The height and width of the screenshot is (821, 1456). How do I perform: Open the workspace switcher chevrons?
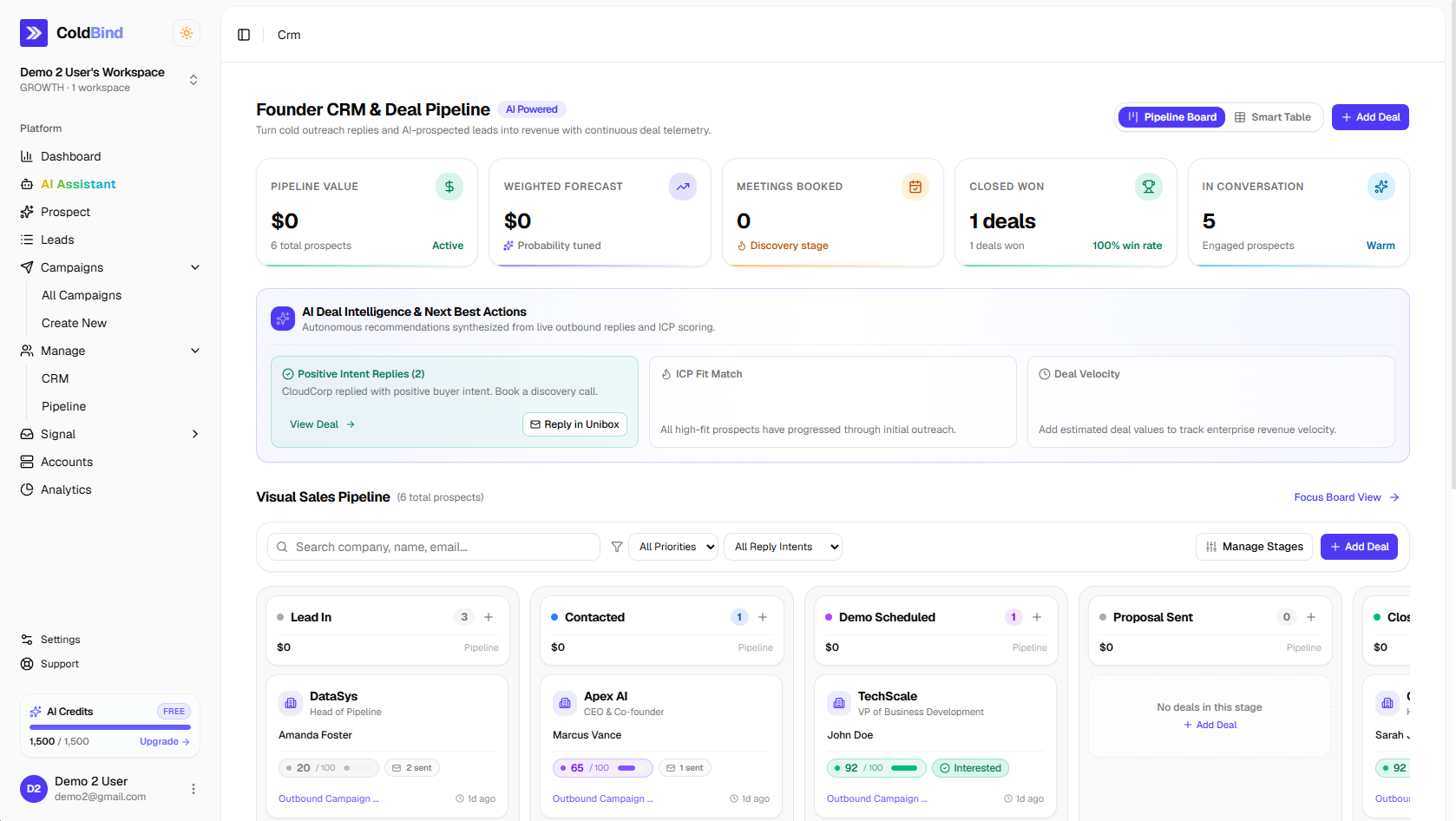(193, 80)
